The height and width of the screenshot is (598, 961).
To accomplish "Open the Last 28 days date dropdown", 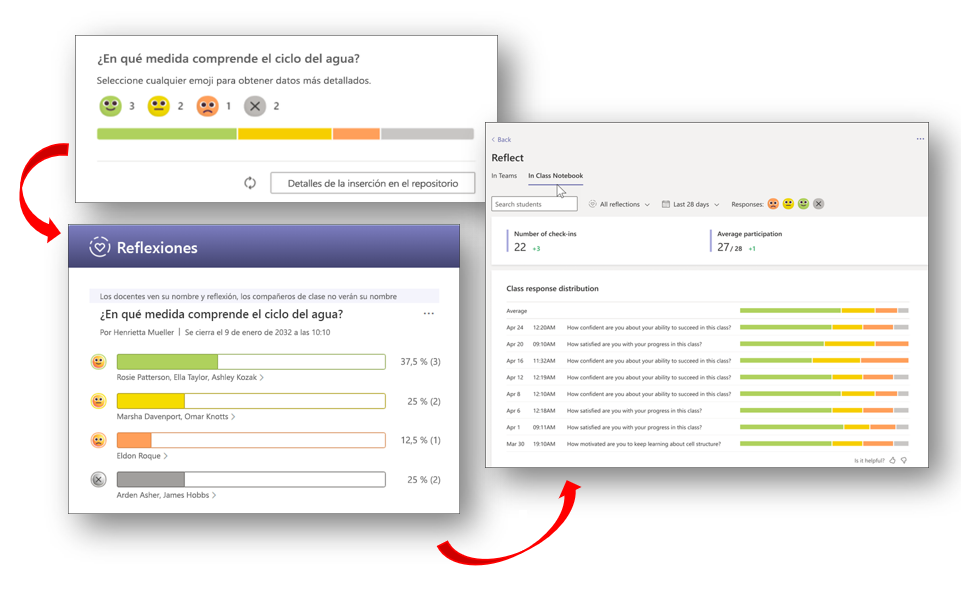I will pyautogui.click(x=690, y=204).
